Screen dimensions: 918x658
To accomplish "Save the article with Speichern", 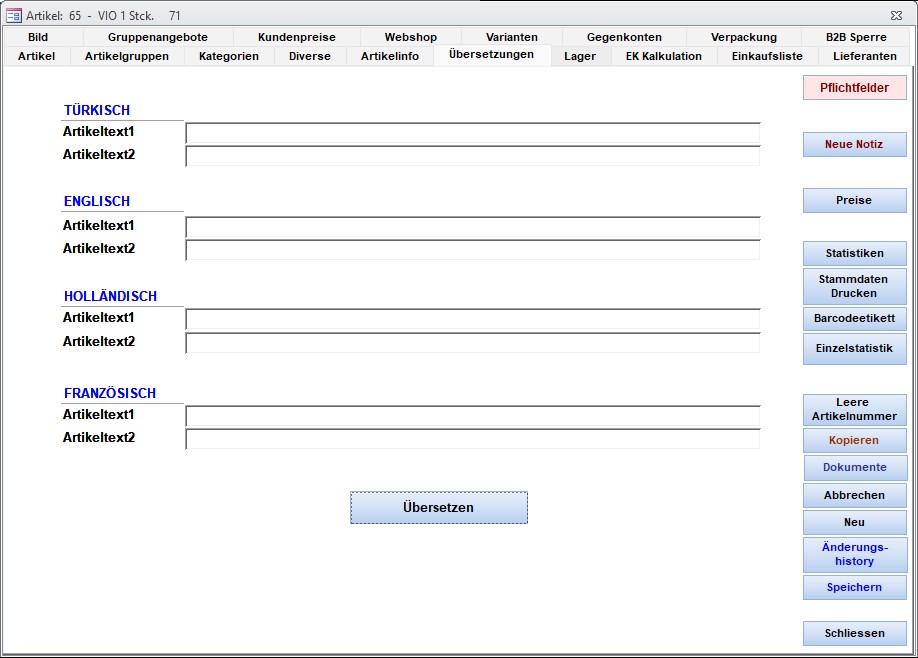I will (x=854, y=588).
